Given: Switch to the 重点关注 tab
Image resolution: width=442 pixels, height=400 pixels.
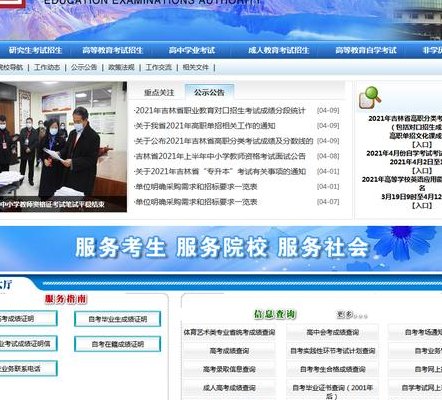Looking at the screenshot, I should (x=159, y=92).
